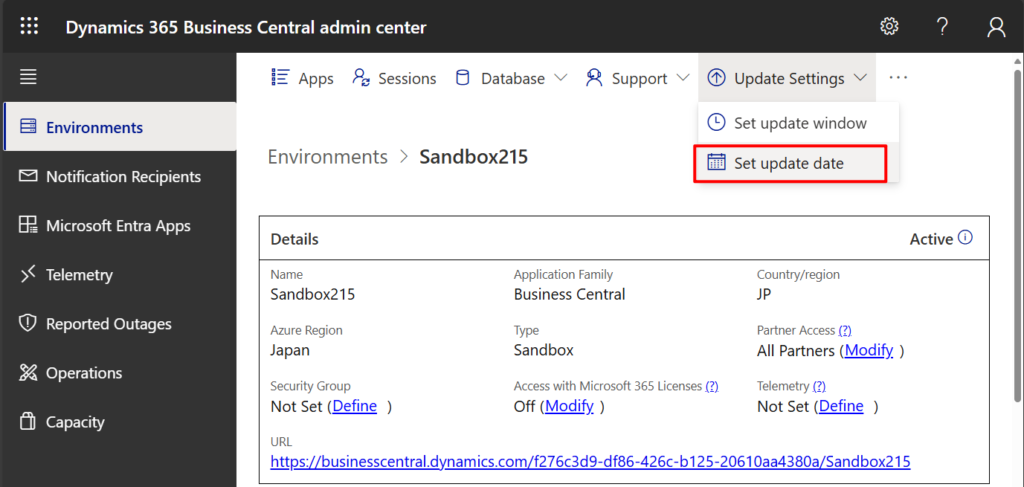Open Reported Outages shield item
The height and width of the screenshot is (487, 1024).
[108, 324]
